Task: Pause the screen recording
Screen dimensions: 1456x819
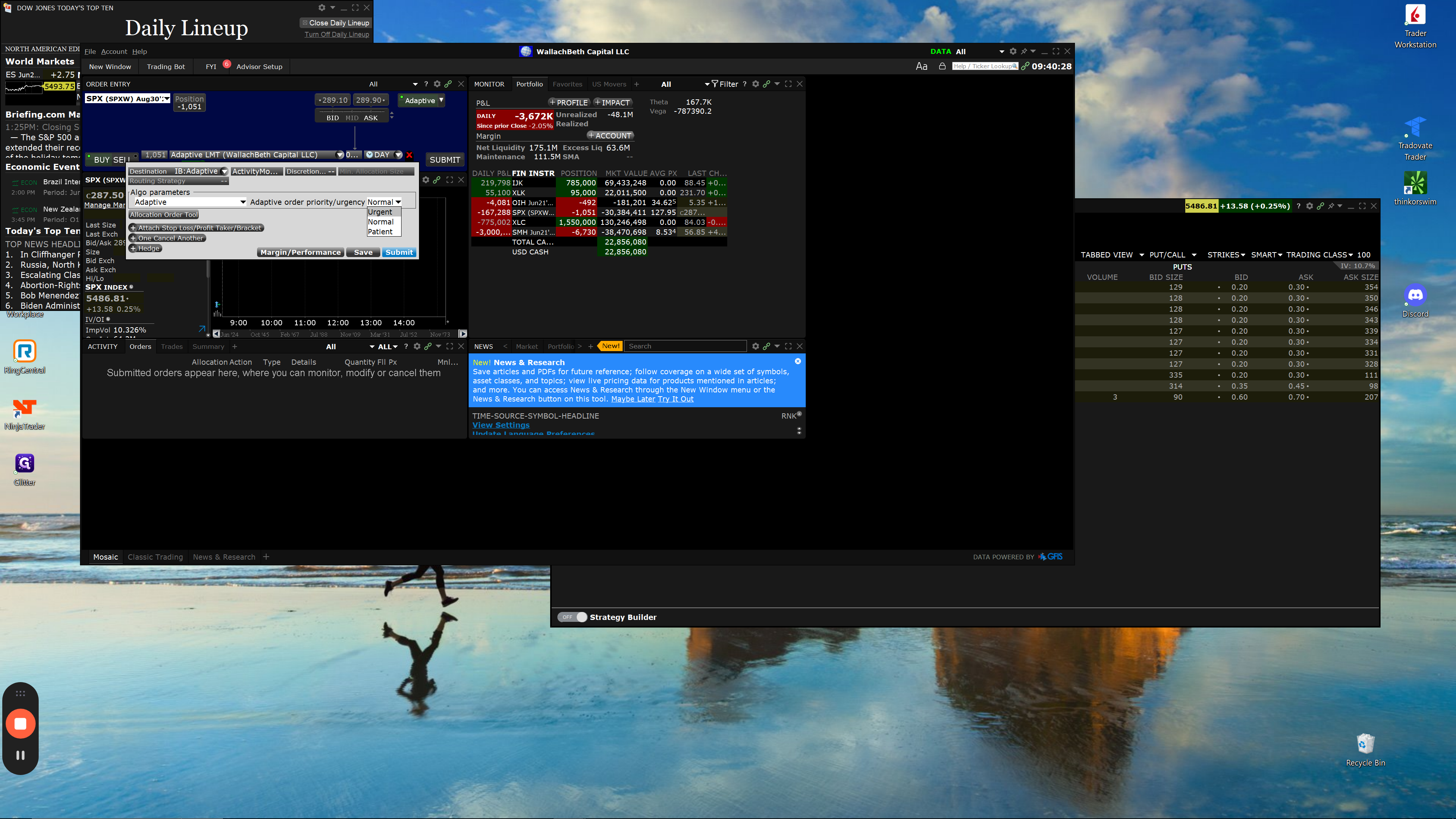Action: [20, 755]
